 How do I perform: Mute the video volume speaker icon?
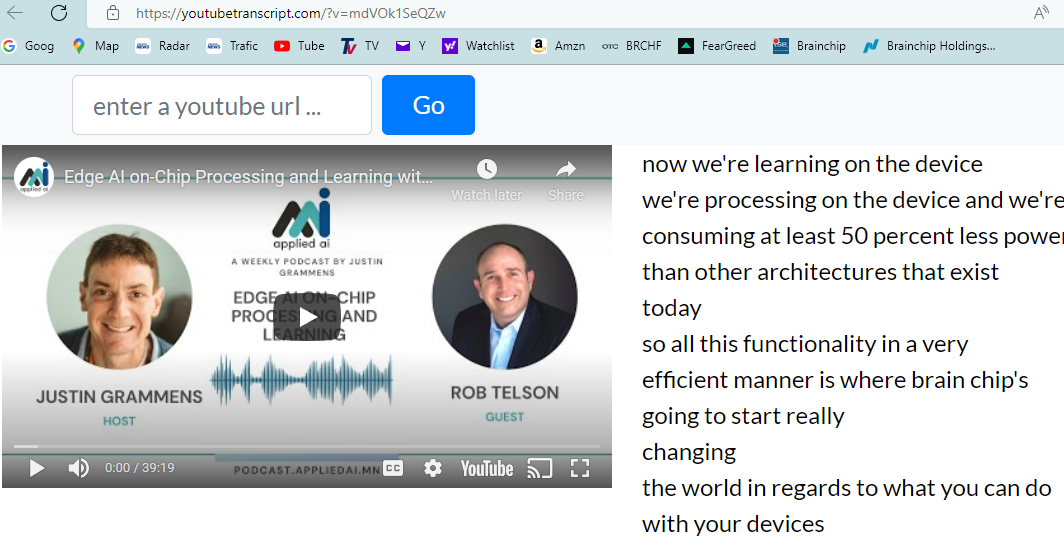pos(78,468)
